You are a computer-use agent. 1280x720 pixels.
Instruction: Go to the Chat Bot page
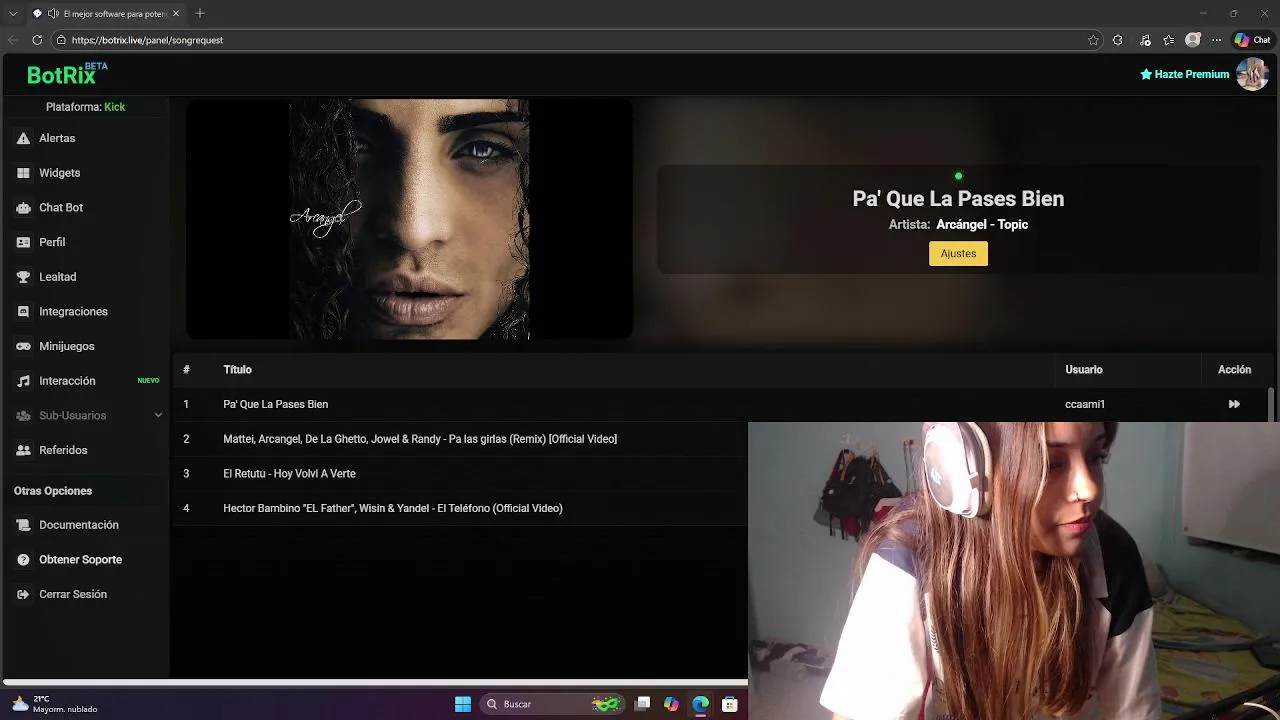pyautogui.click(x=61, y=208)
